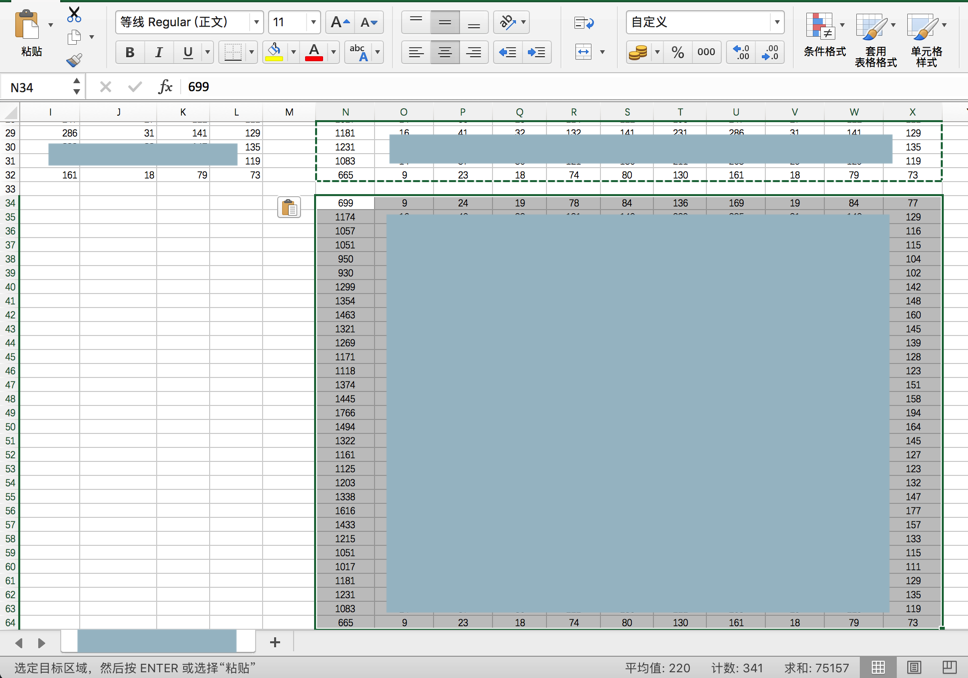Image resolution: width=968 pixels, height=678 pixels.
Task: Click the Cut scissors icon
Action: (74, 14)
